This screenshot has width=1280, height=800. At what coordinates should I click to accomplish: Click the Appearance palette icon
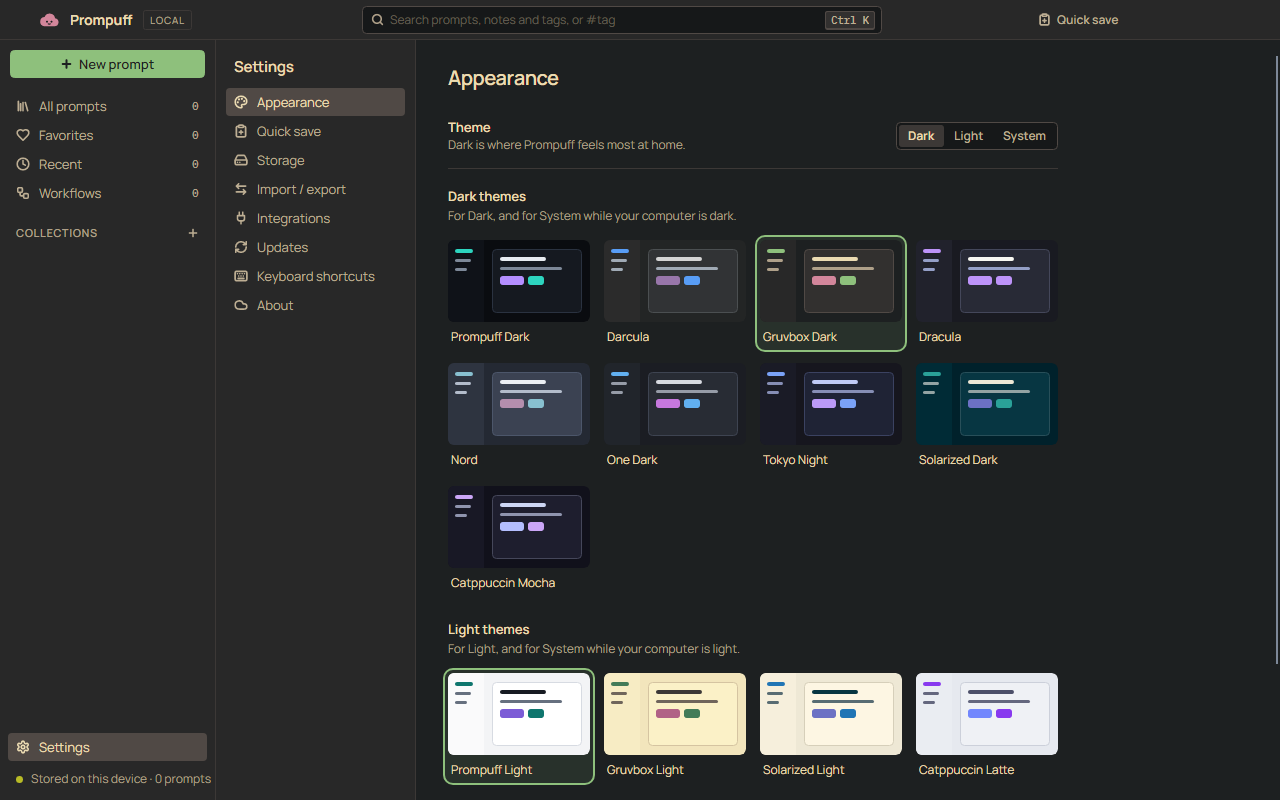click(x=241, y=102)
